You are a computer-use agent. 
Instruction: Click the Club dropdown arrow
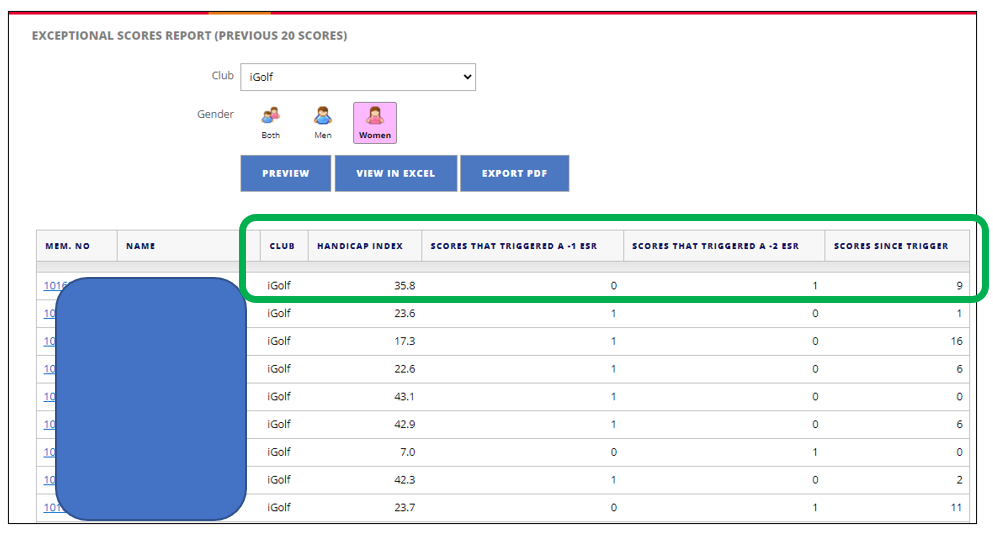[467, 77]
